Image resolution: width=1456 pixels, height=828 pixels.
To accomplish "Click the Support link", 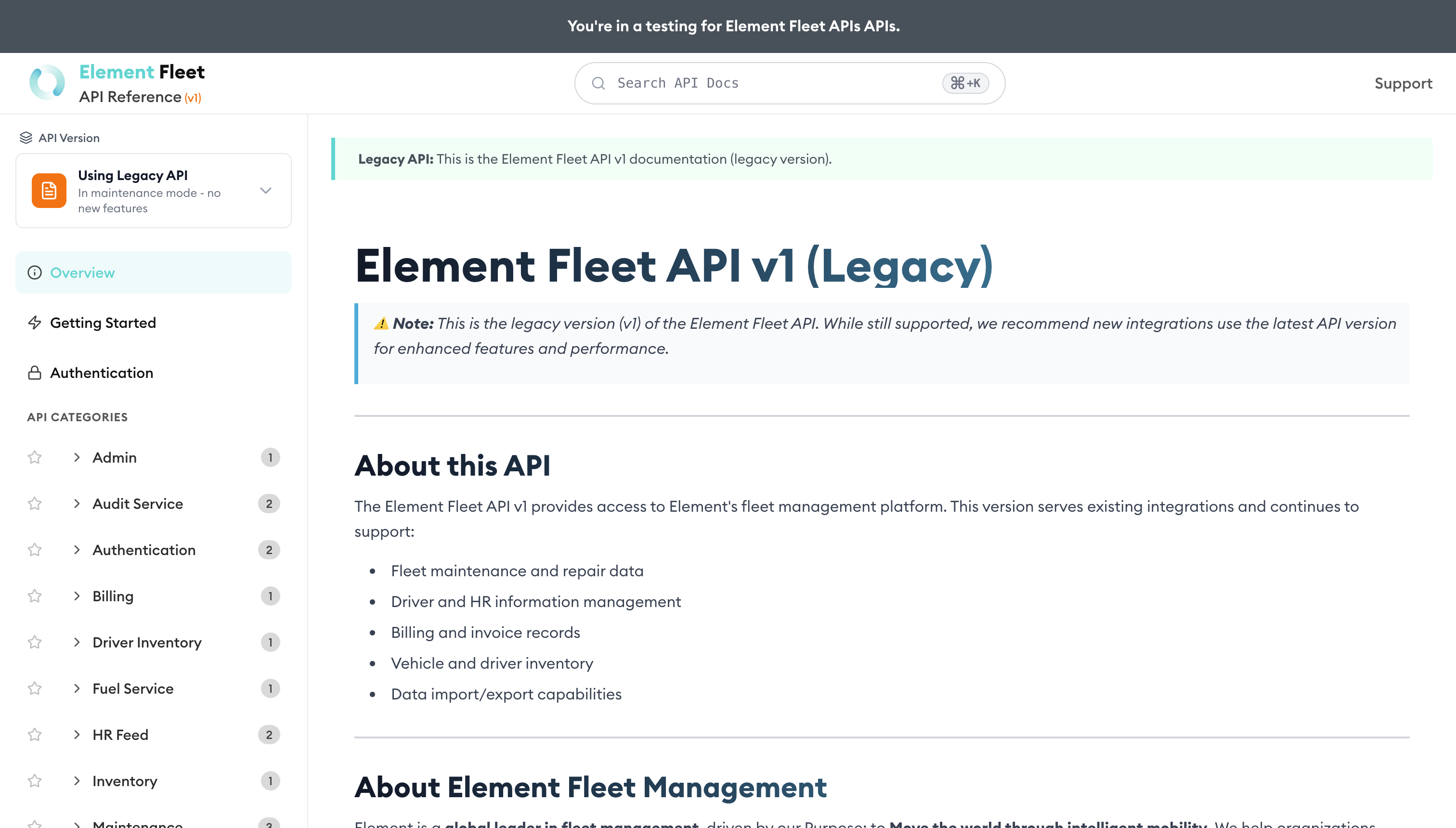I will tap(1403, 84).
